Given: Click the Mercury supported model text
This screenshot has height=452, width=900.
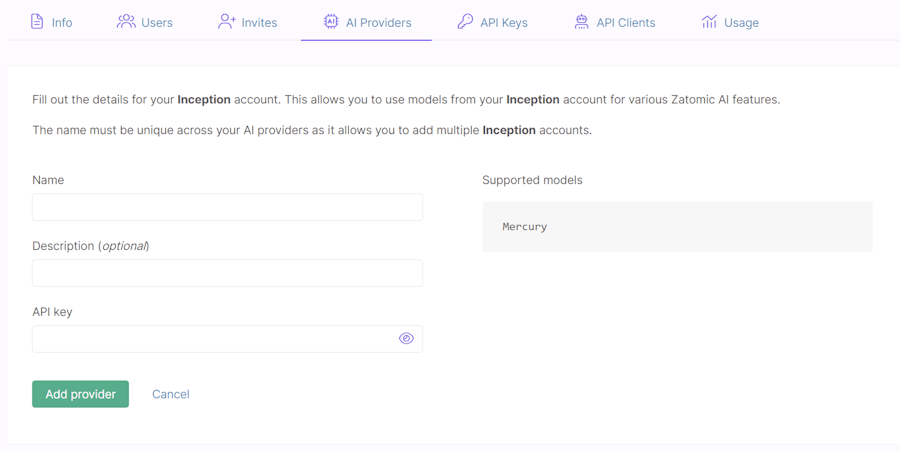Looking at the screenshot, I should tap(525, 226).
